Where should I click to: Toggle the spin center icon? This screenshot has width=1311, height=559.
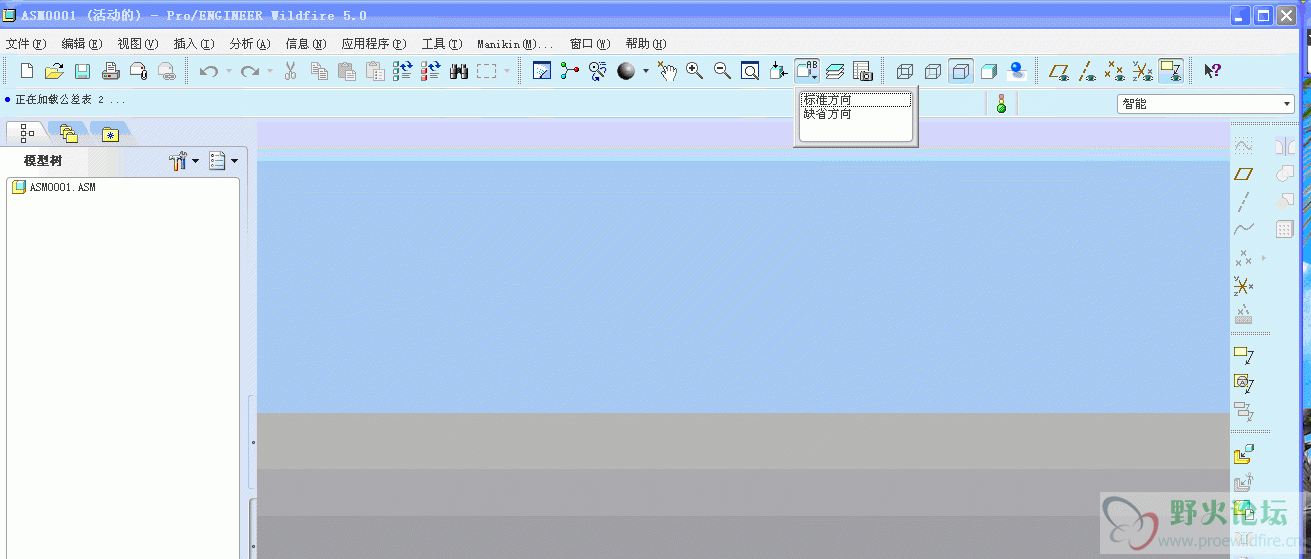[x=570, y=71]
